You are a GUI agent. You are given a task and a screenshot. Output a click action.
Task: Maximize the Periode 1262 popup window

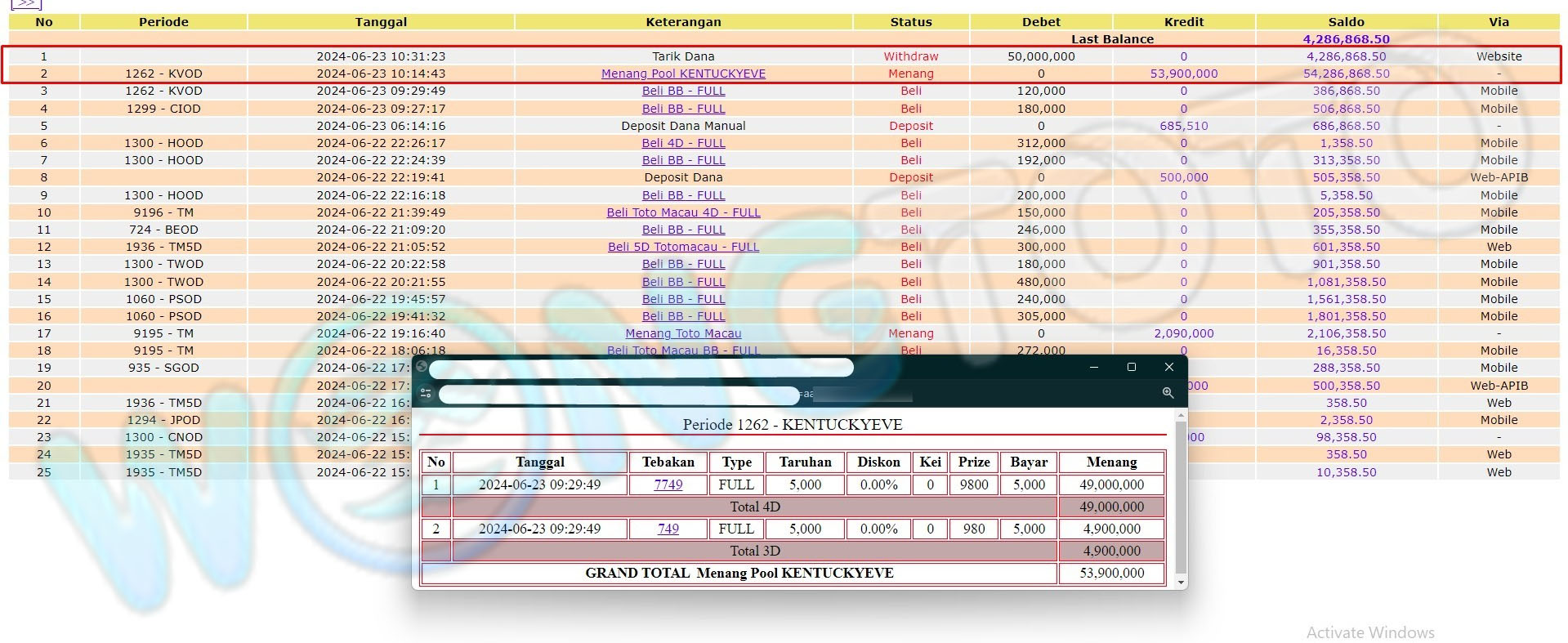point(1131,367)
